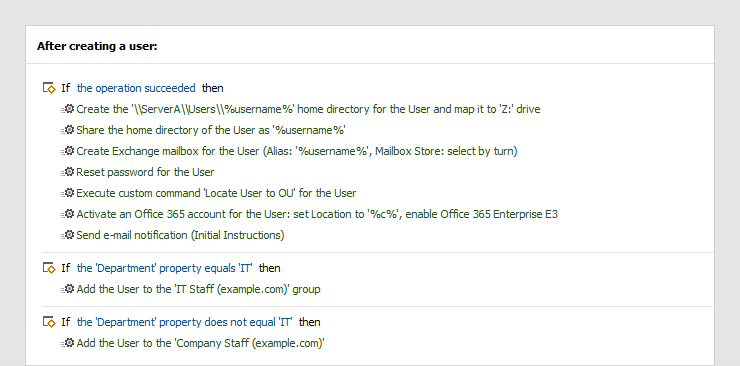Select 'Create the \\ServerA\\Users\\%username%' home directory' action text
This screenshot has height=366, width=740.
(308, 109)
